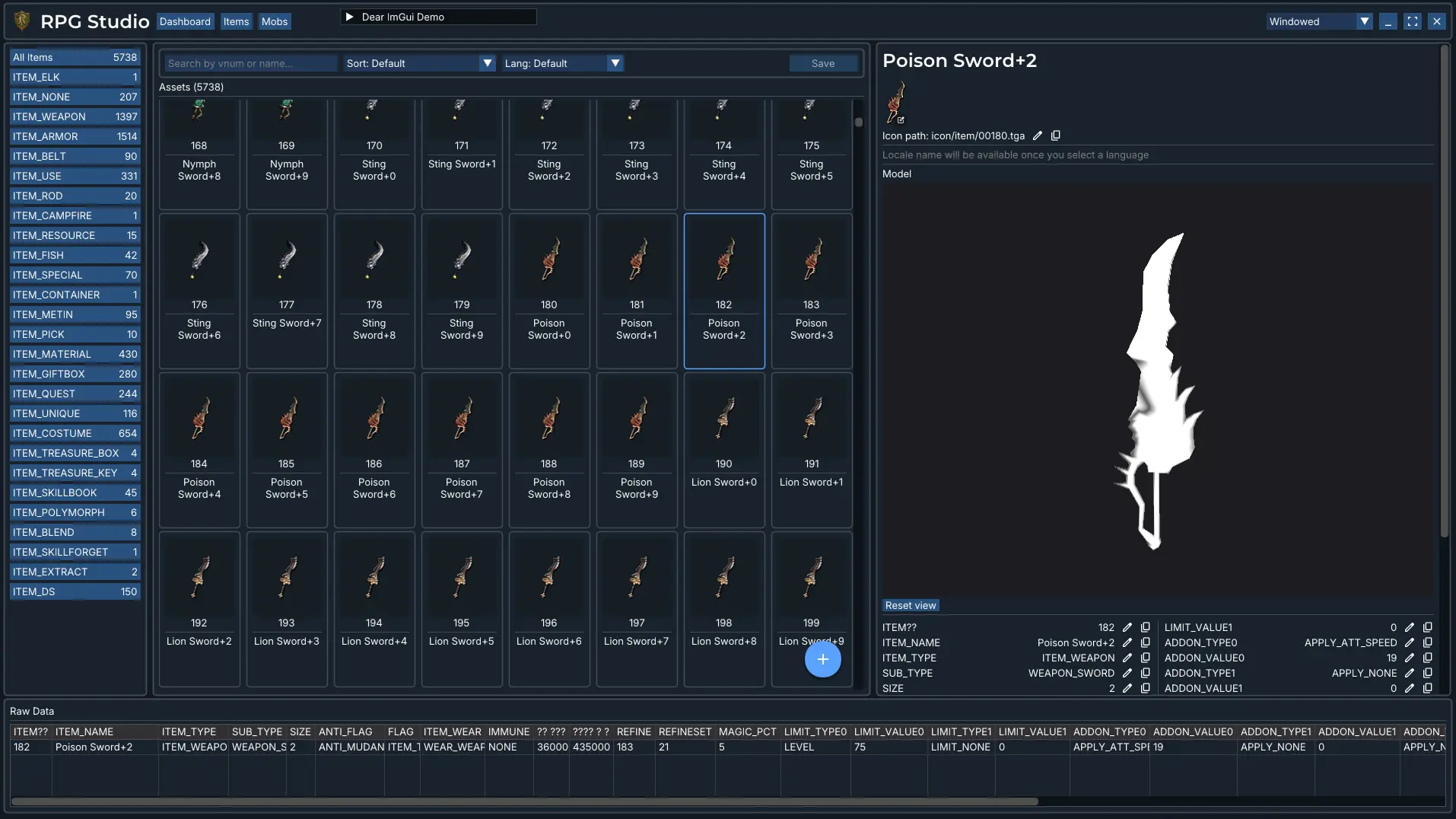1456x819 pixels.
Task: Open the Sort: Default dropdown
Action: click(420, 63)
